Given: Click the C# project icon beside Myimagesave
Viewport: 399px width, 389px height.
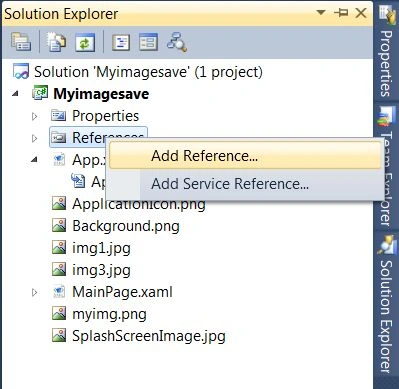Looking at the screenshot, I should pos(40,93).
